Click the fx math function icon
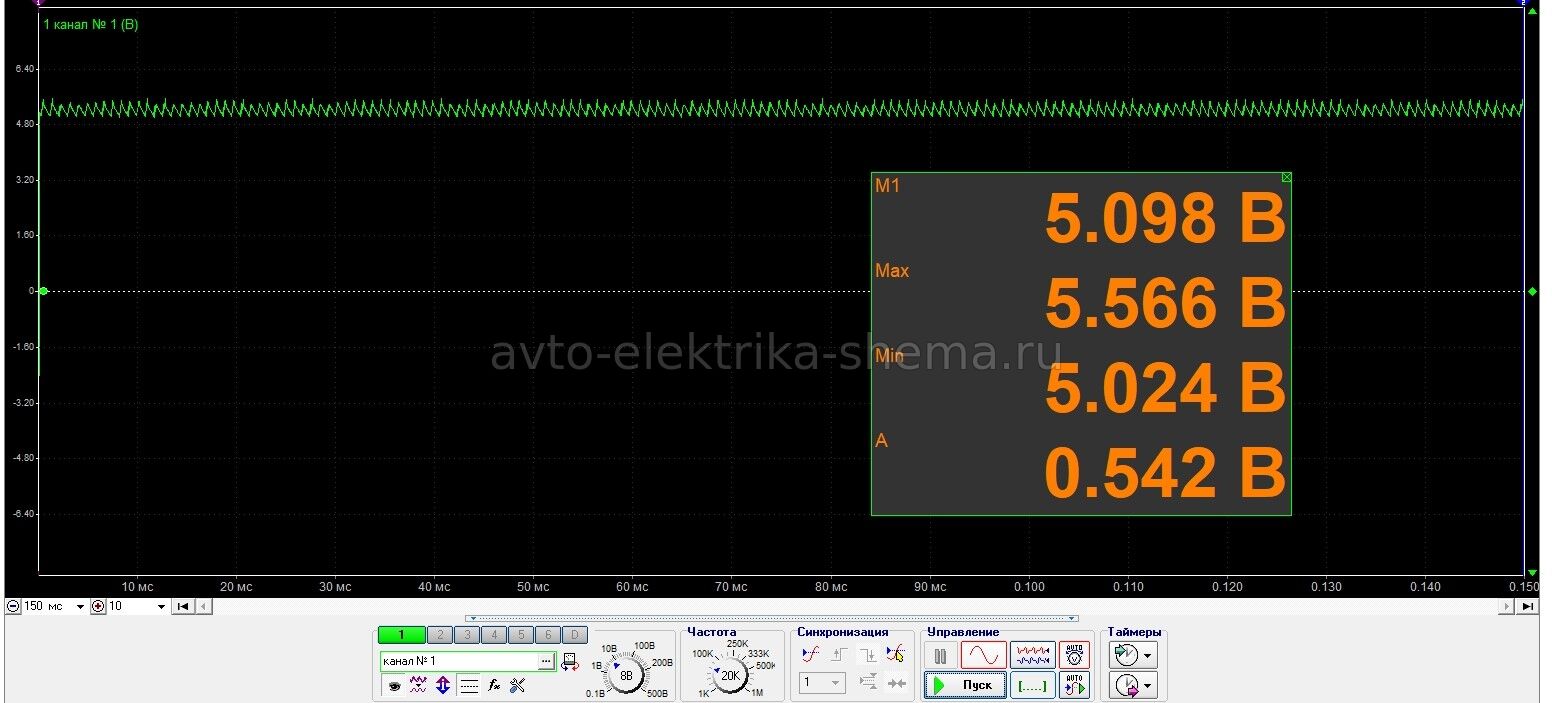1552x703 pixels. click(x=493, y=686)
